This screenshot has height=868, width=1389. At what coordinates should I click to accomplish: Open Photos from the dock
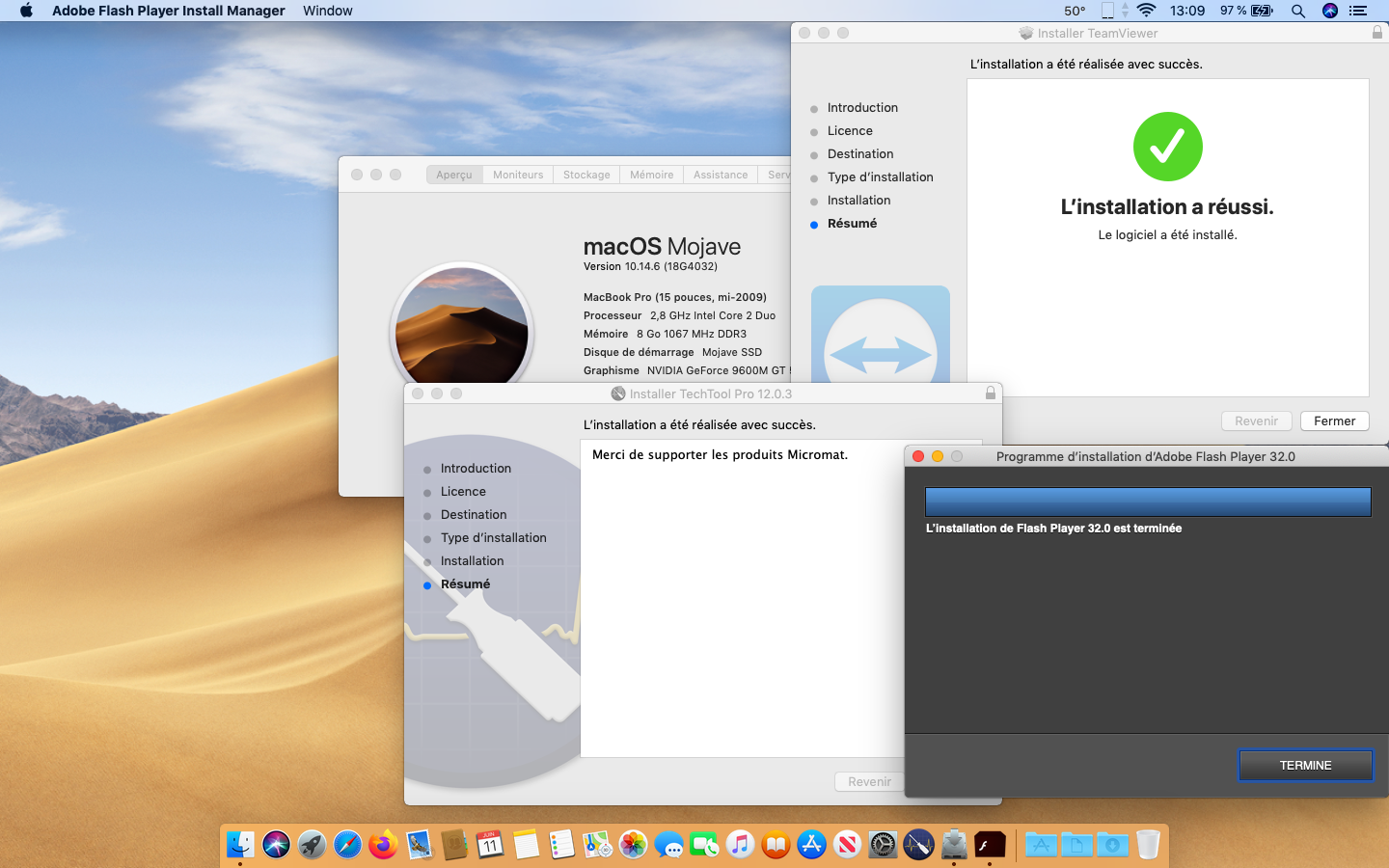pyautogui.click(x=633, y=845)
